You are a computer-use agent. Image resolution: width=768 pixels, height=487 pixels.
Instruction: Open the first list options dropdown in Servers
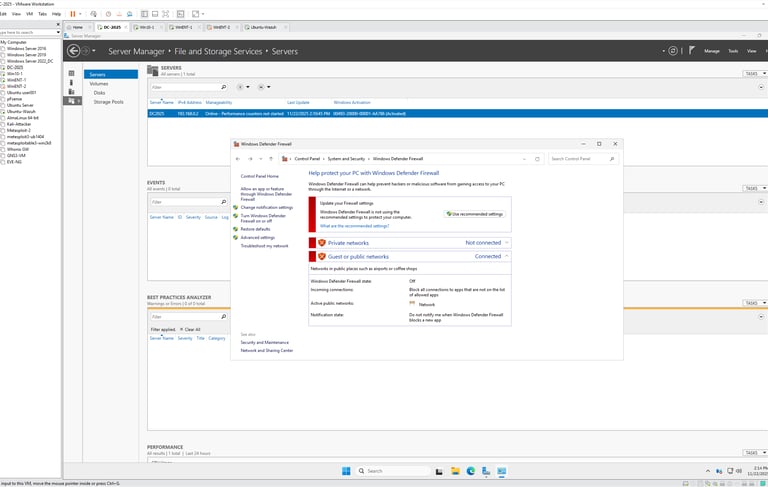coord(243,87)
